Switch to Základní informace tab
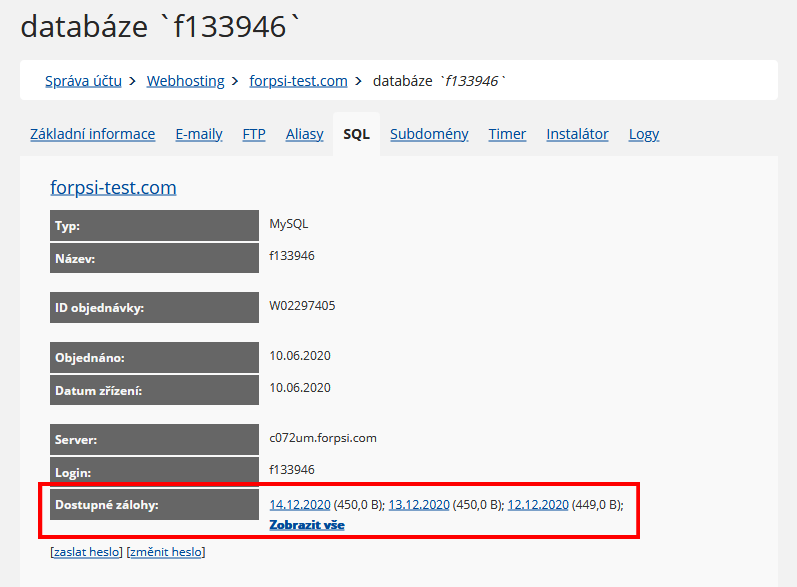797x587 pixels. 93,134
